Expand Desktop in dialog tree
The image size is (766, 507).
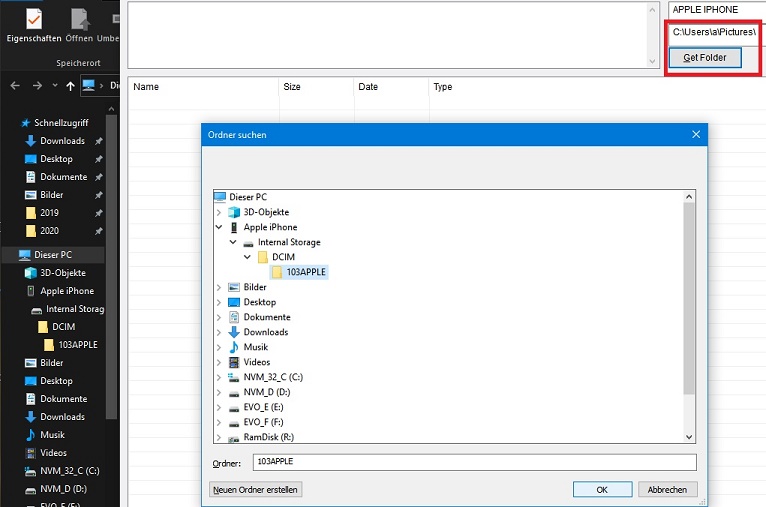(x=219, y=302)
